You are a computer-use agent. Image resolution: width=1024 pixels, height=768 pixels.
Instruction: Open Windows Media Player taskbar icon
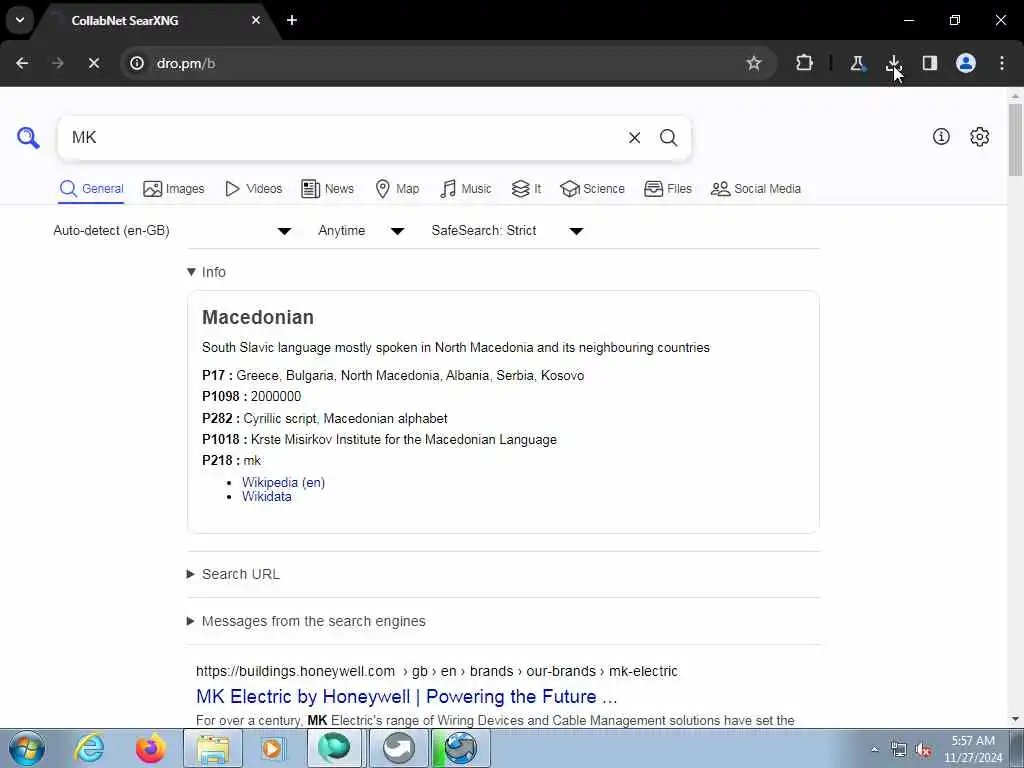tap(273, 748)
